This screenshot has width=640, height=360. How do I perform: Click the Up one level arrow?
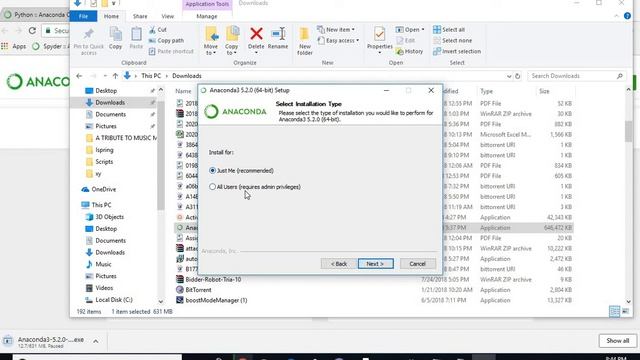pos(115,76)
